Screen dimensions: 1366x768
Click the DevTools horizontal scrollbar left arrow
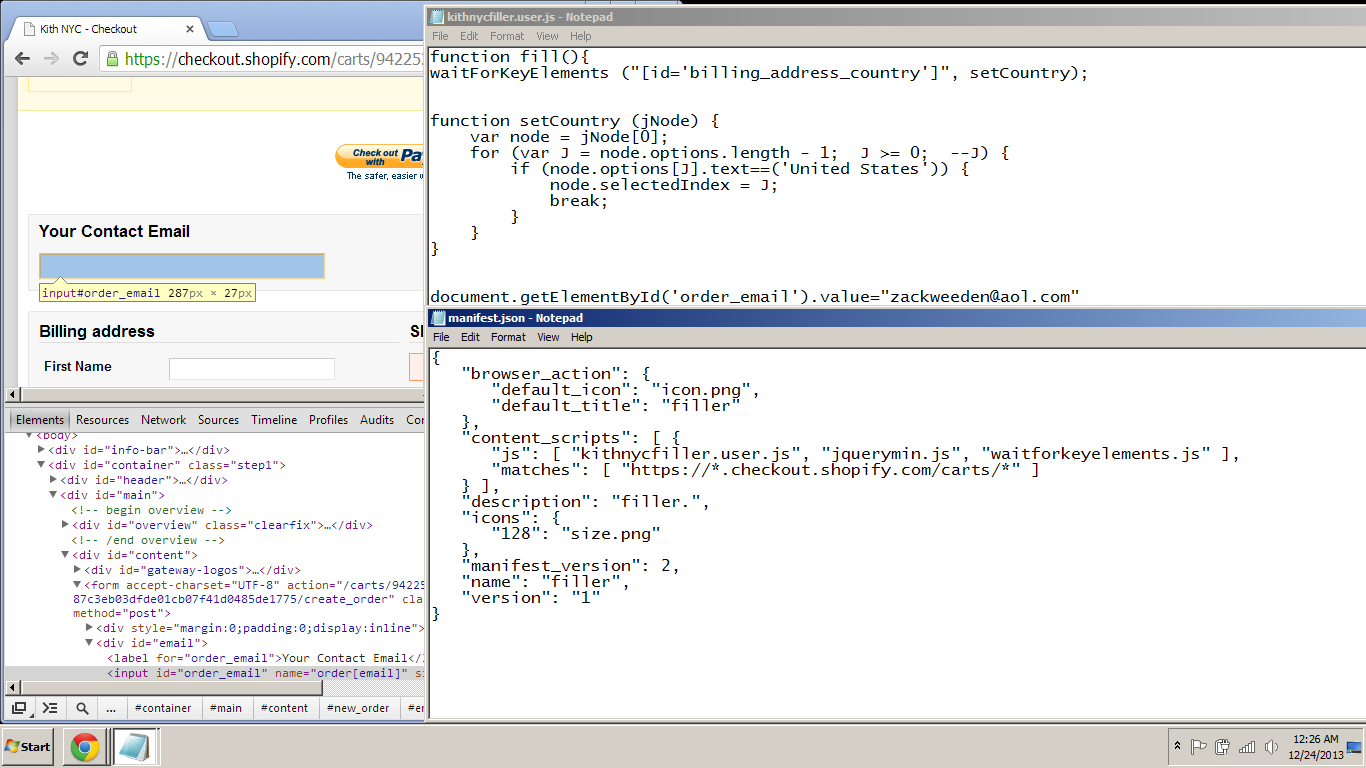click(12, 688)
